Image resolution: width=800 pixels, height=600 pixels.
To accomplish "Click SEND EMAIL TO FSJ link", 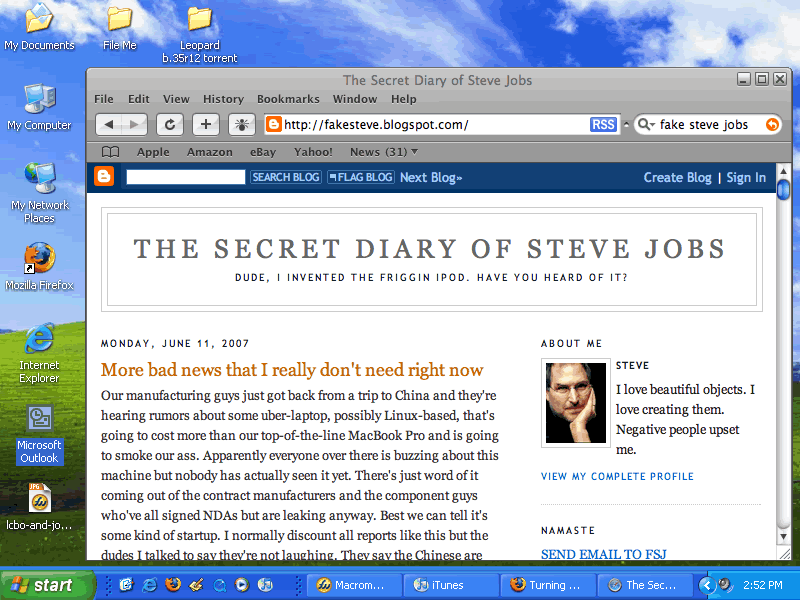I will coord(604,554).
